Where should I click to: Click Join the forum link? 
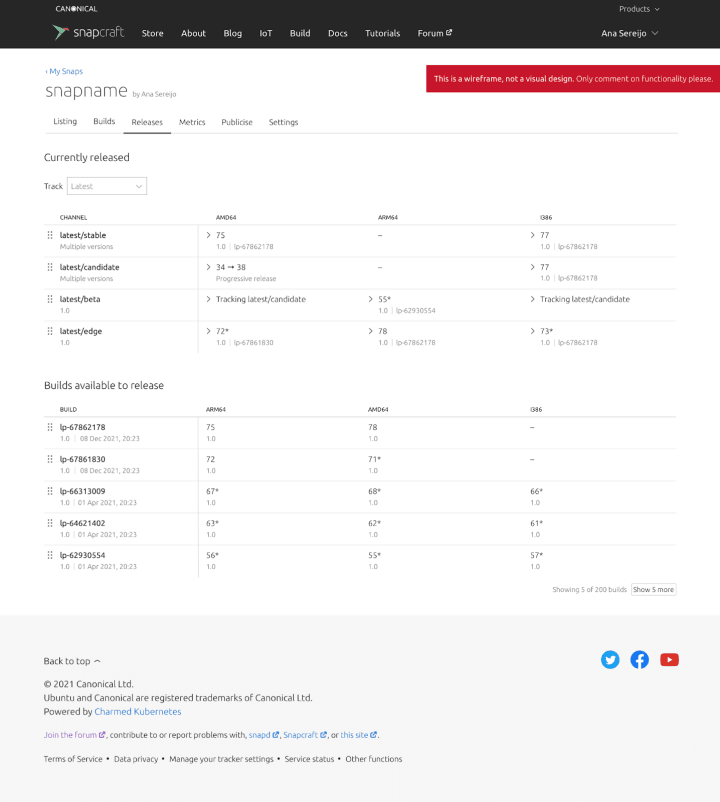coord(75,735)
